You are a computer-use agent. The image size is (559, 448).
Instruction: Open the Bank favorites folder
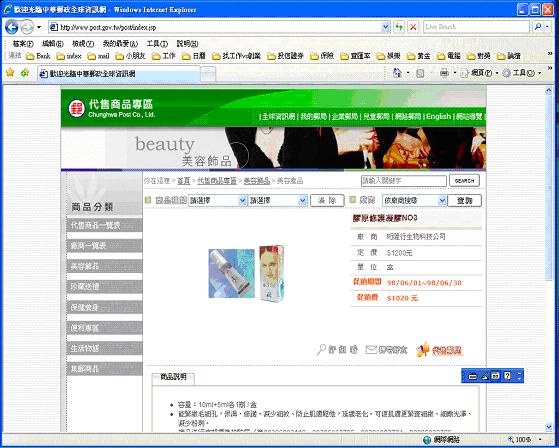38,56
